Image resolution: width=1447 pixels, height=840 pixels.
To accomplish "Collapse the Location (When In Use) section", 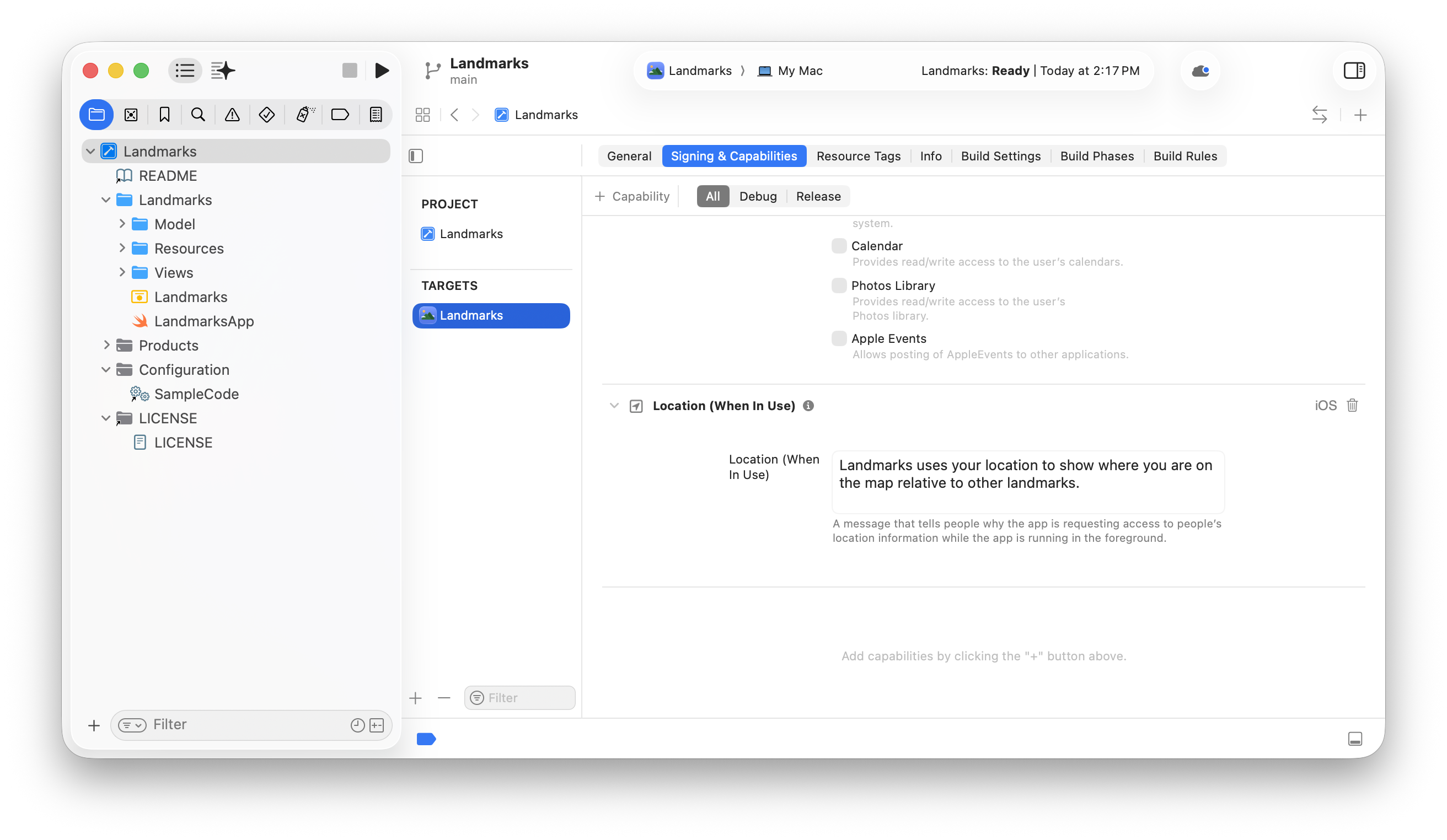I will [614, 406].
